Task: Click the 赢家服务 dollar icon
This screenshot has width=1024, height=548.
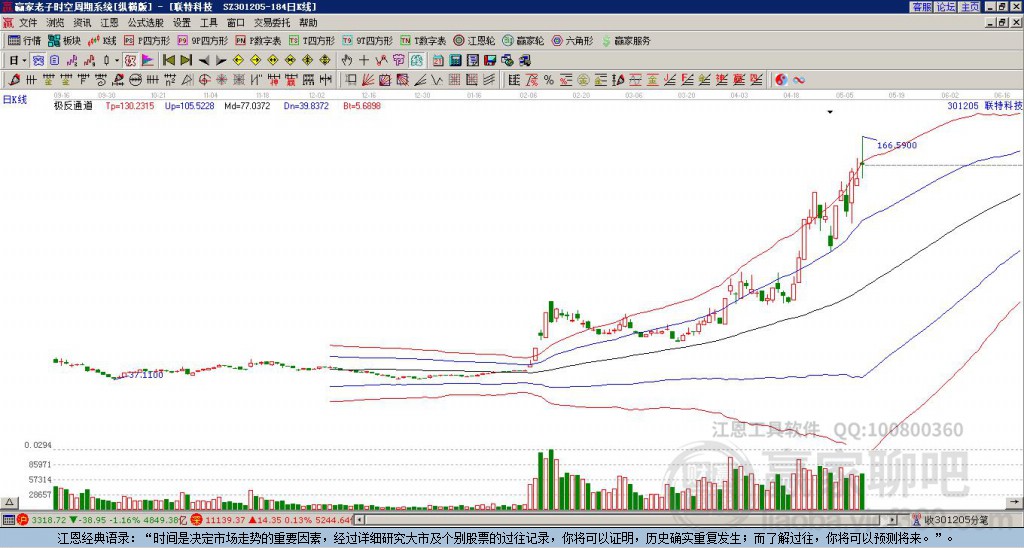Action: (x=627, y=41)
